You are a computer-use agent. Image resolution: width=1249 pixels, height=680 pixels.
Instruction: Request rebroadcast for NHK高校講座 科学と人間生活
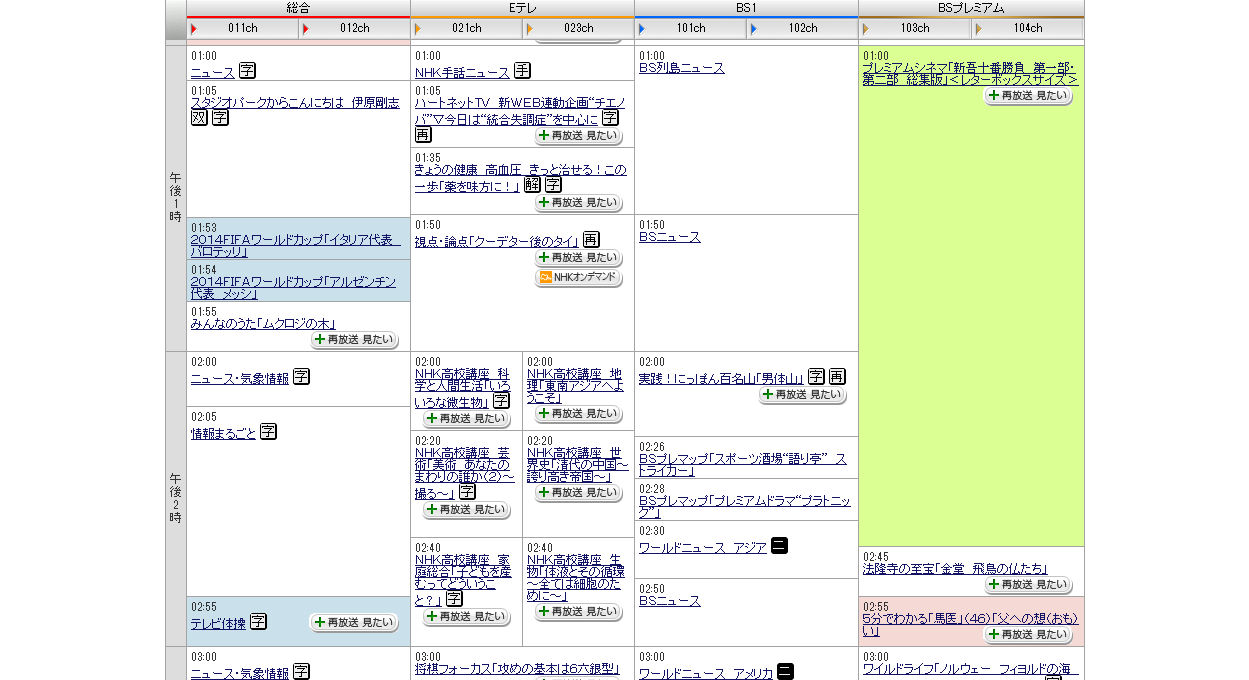466,418
